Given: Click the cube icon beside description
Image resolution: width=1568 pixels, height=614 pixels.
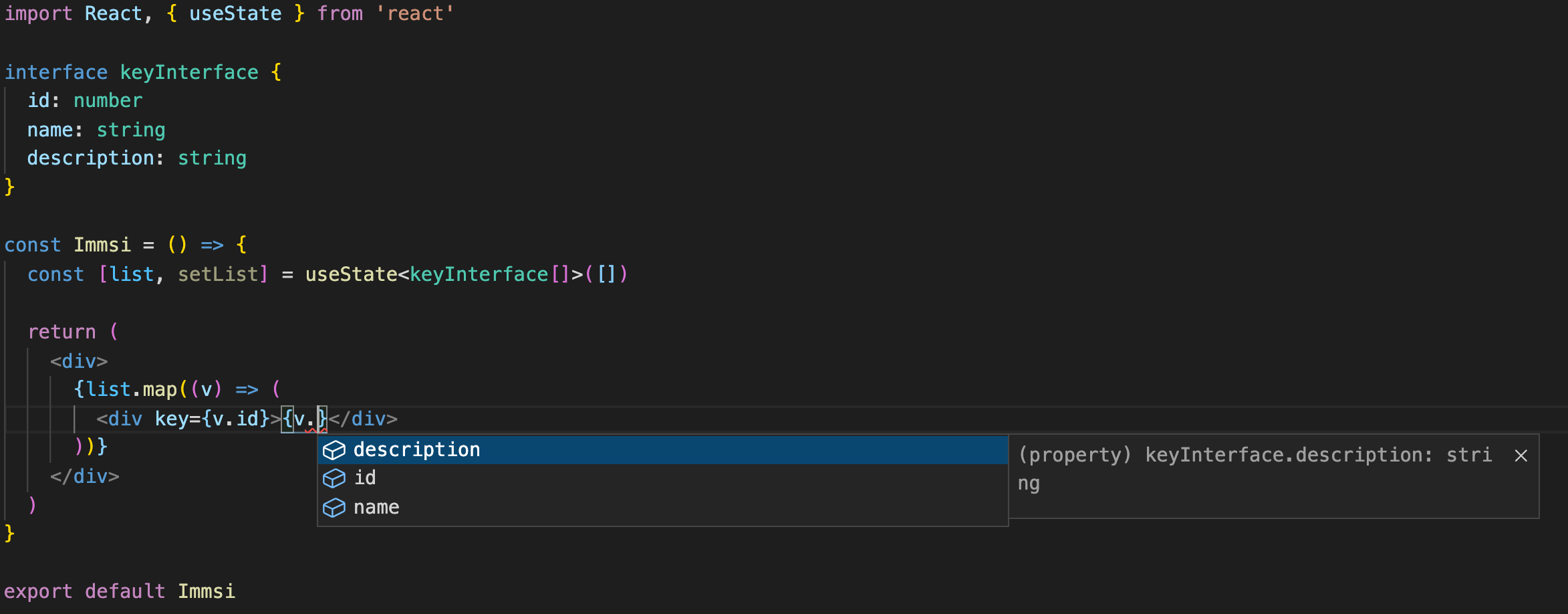Looking at the screenshot, I should (x=334, y=450).
